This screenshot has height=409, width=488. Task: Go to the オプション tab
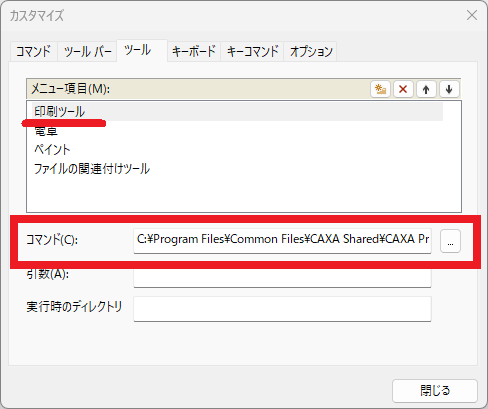(x=311, y=51)
